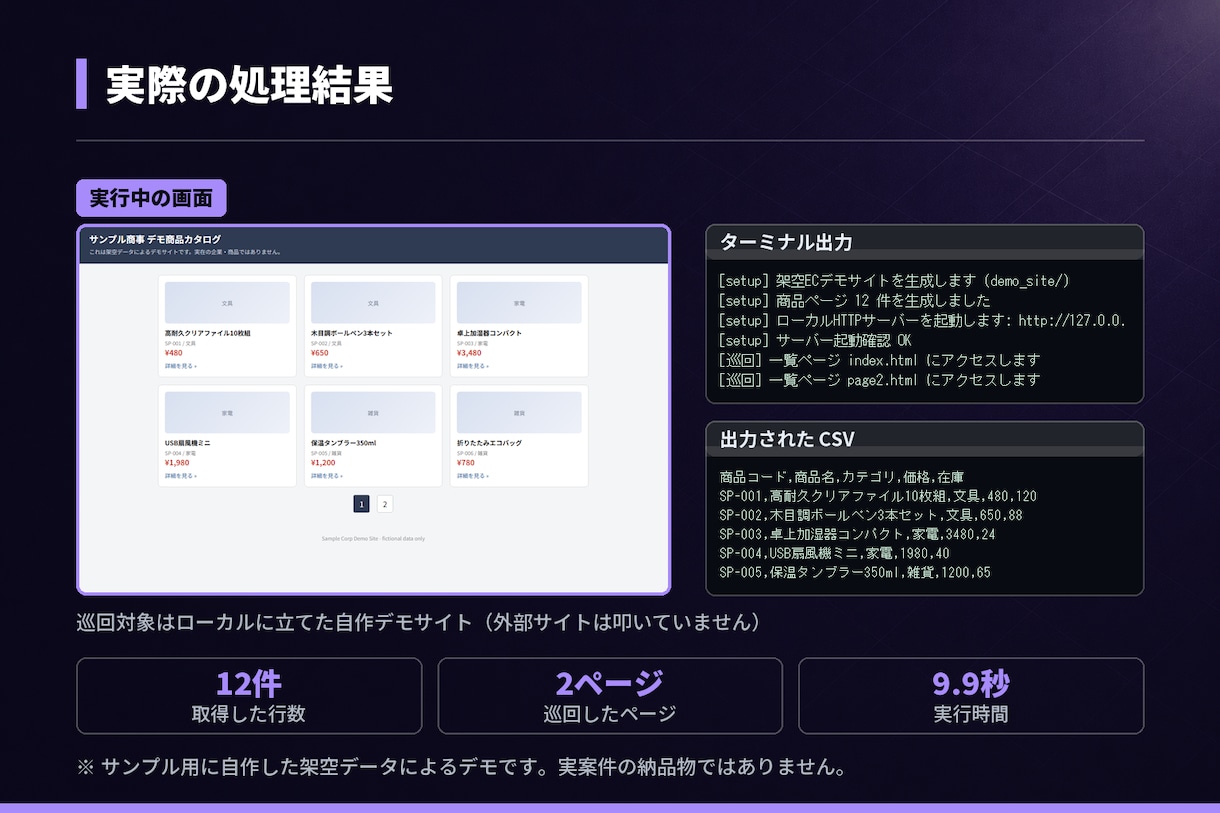Click the product name USB扇風機ミニ
Image resolution: width=1220 pixels, height=813 pixels.
(187, 443)
